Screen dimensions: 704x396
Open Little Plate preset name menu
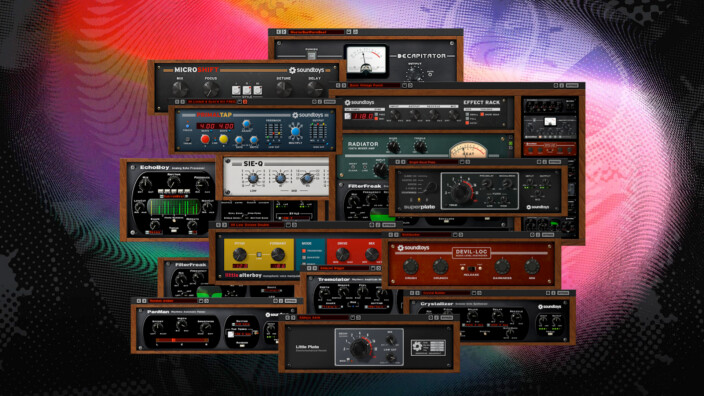pos(323,317)
